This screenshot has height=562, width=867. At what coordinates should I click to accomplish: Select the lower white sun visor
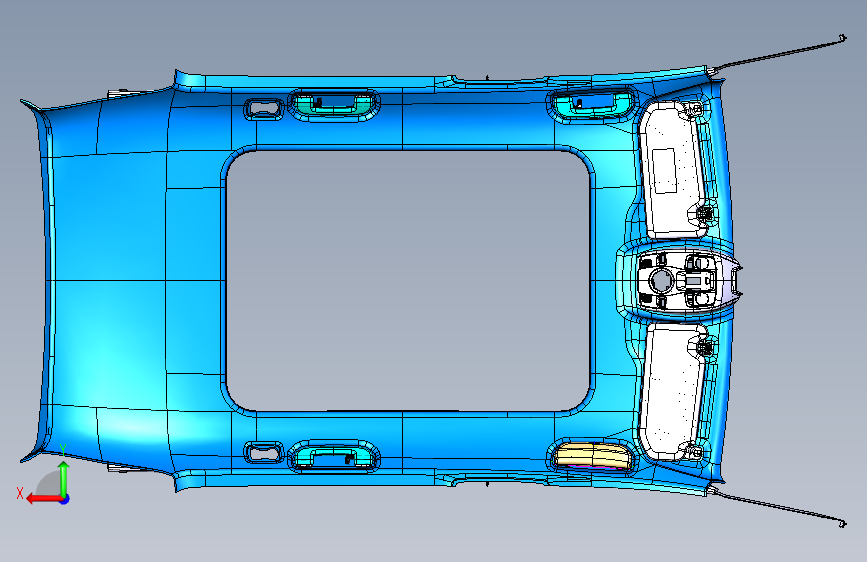pyautogui.click(x=673, y=391)
